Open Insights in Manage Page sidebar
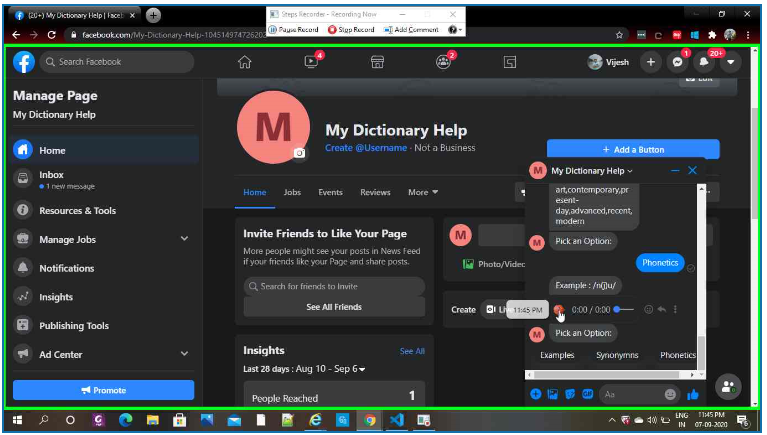The height and width of the screenshot is (435, 767). [104, 297]
